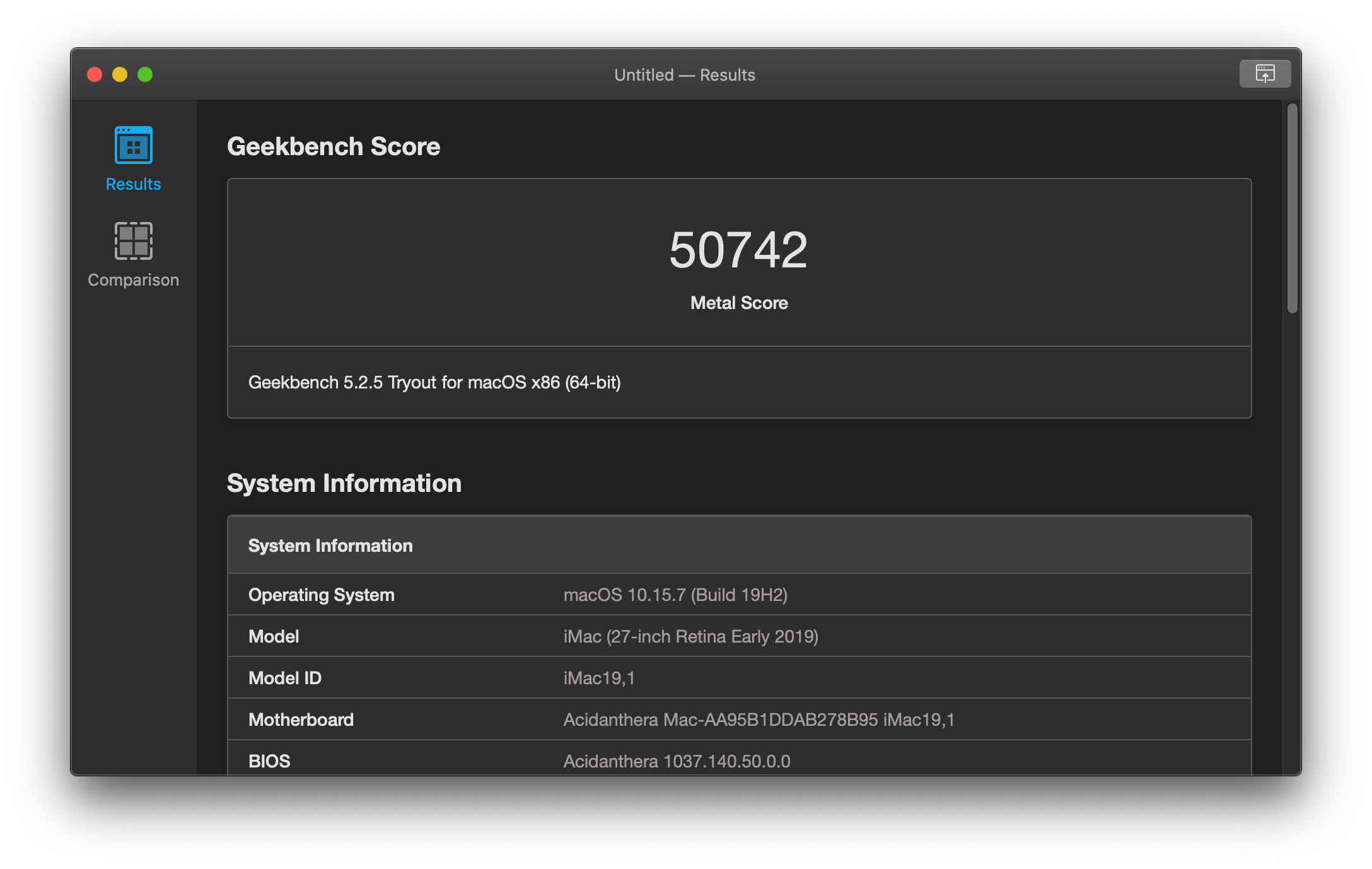Open the Results view icon
Viewport: 1372px width, 869px height.
coord(133,145)
